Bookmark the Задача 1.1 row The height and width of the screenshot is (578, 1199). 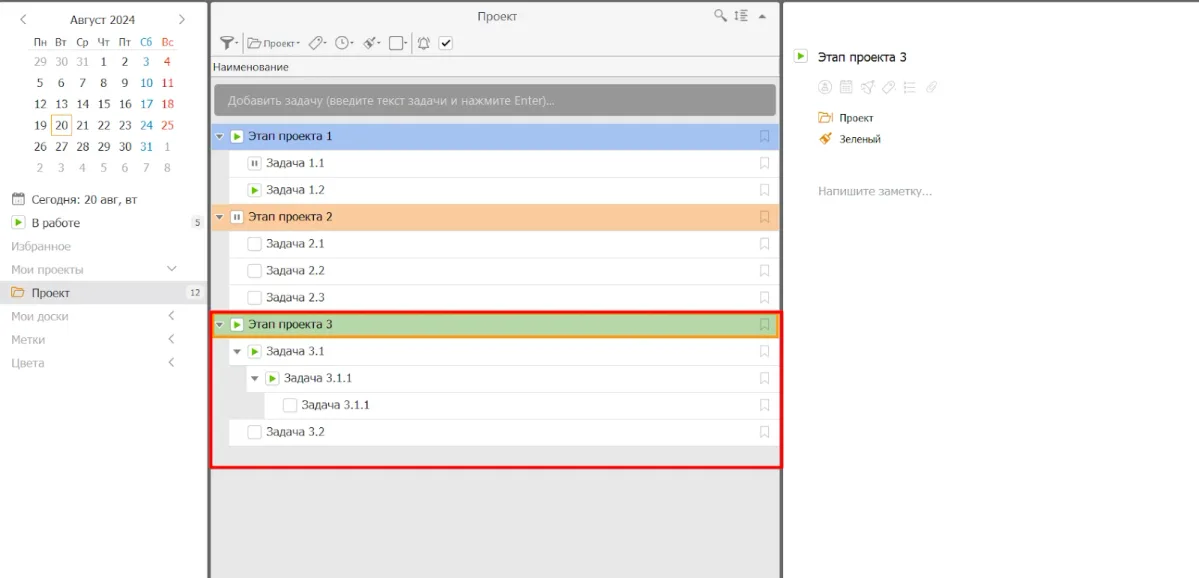pyautogui.click(x=764, y=163)
